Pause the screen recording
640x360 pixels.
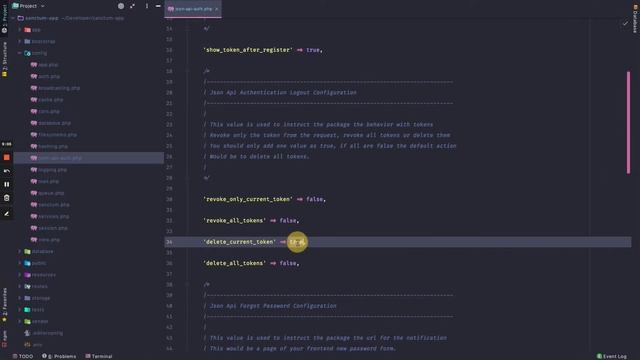point(7,184)
